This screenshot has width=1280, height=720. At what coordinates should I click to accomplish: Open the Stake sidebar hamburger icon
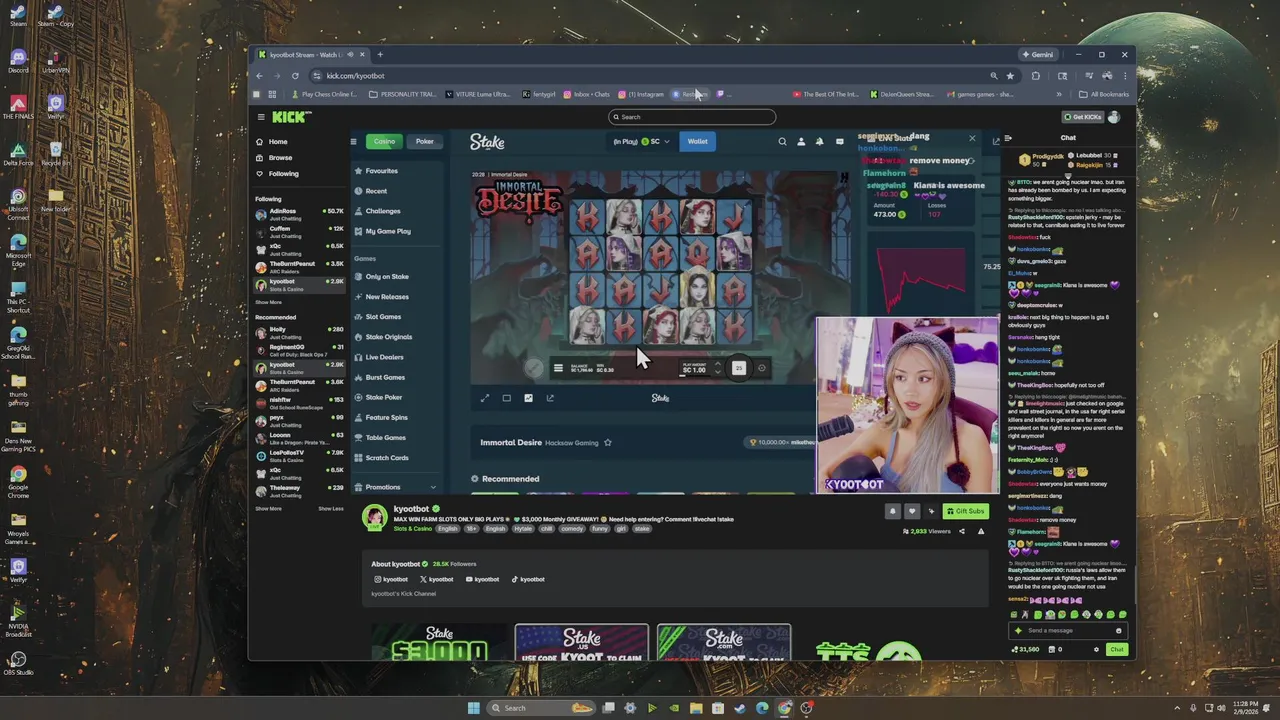pos(353,141)
